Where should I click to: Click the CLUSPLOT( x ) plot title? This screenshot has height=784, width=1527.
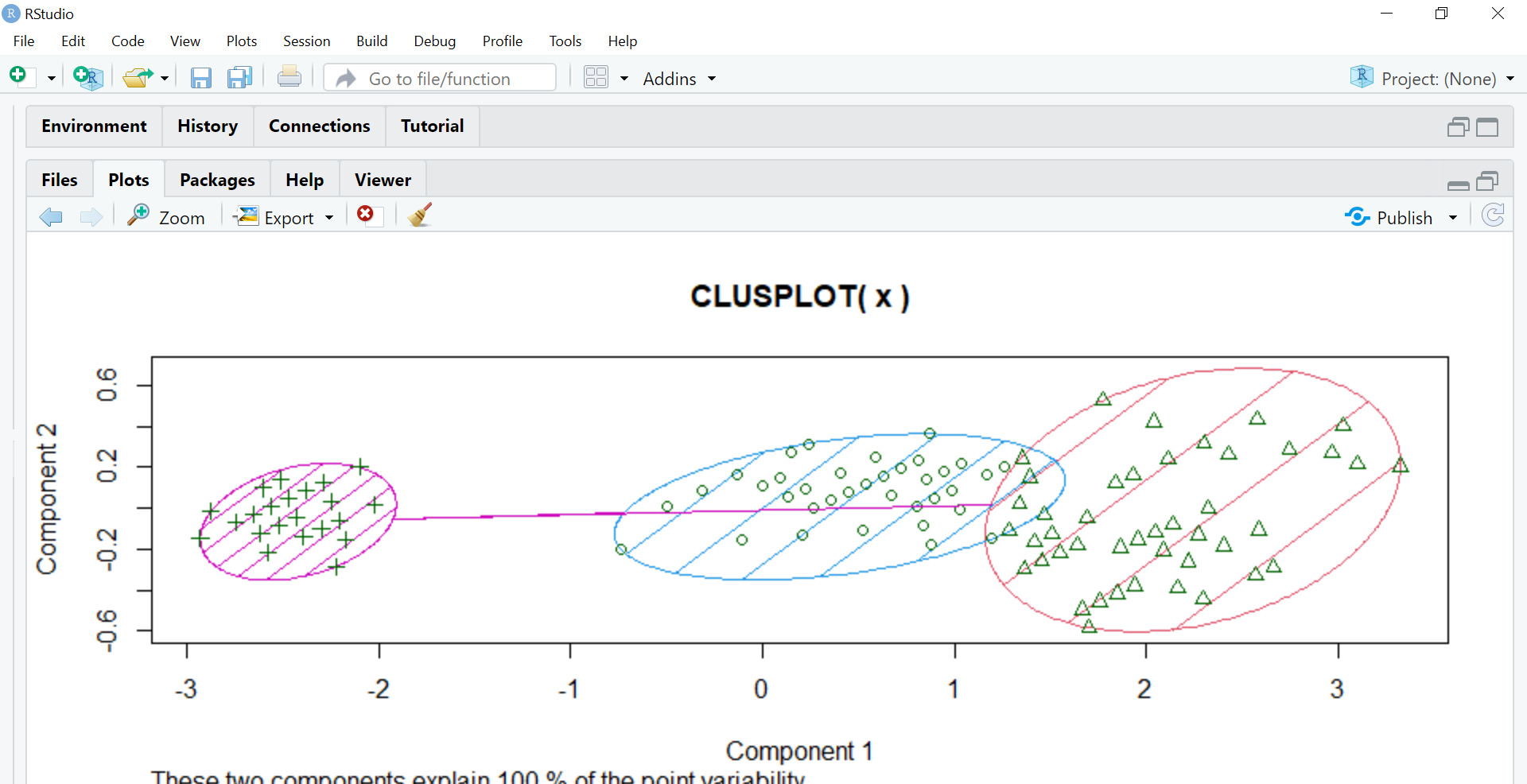pyautogui.click(x=800, y=297)
